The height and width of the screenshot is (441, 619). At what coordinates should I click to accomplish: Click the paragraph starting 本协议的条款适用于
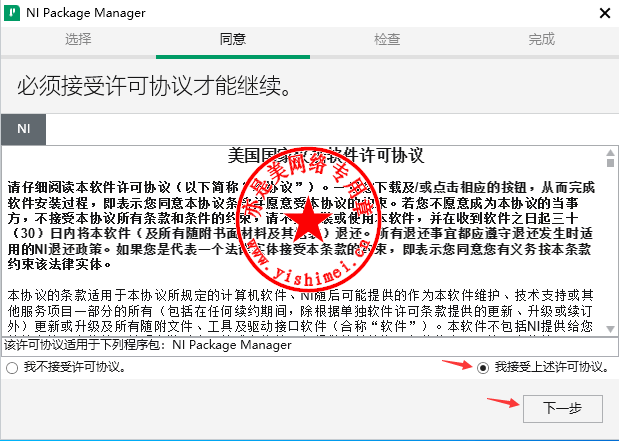[300, 311]
